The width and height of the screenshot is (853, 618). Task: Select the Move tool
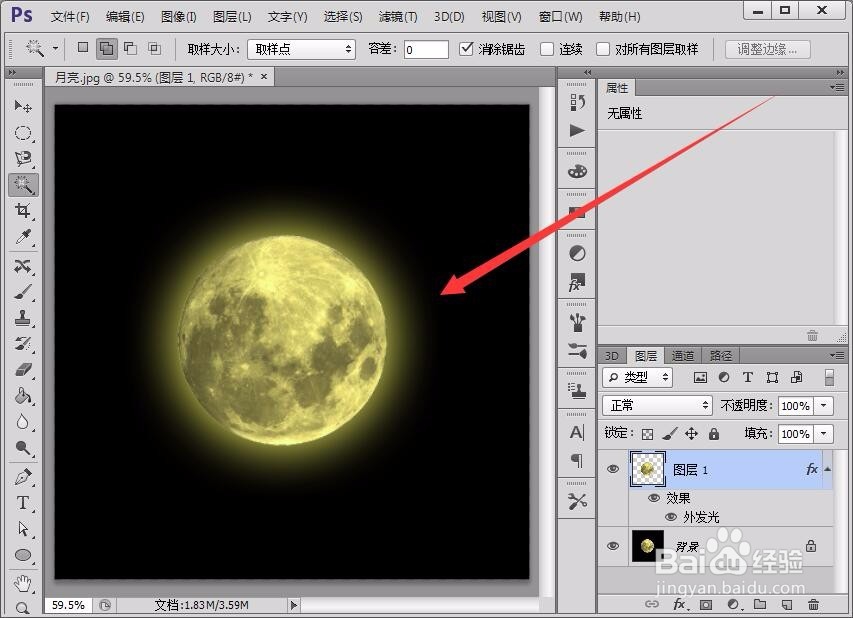(23, 106)
